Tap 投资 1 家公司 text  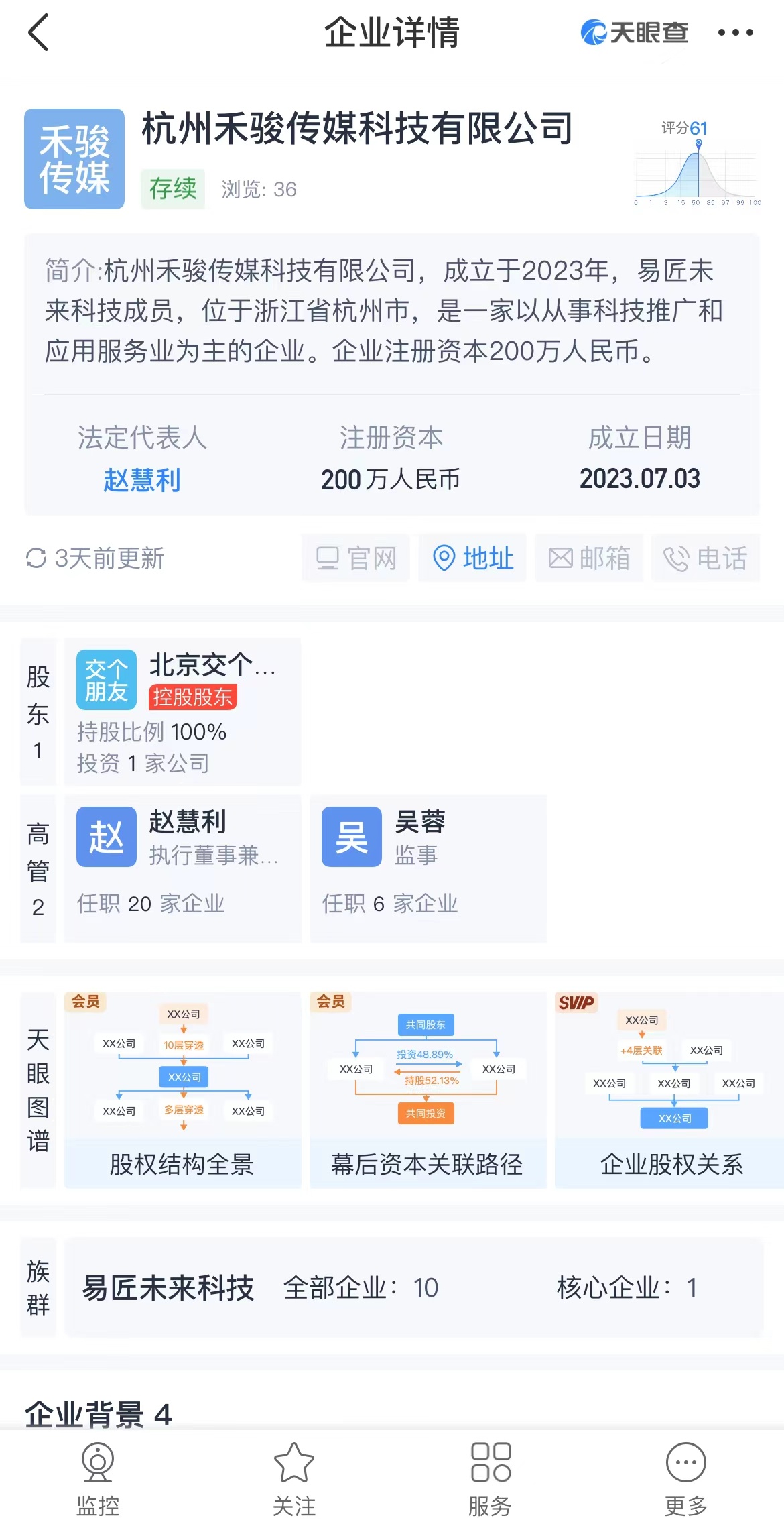point(143,763)
